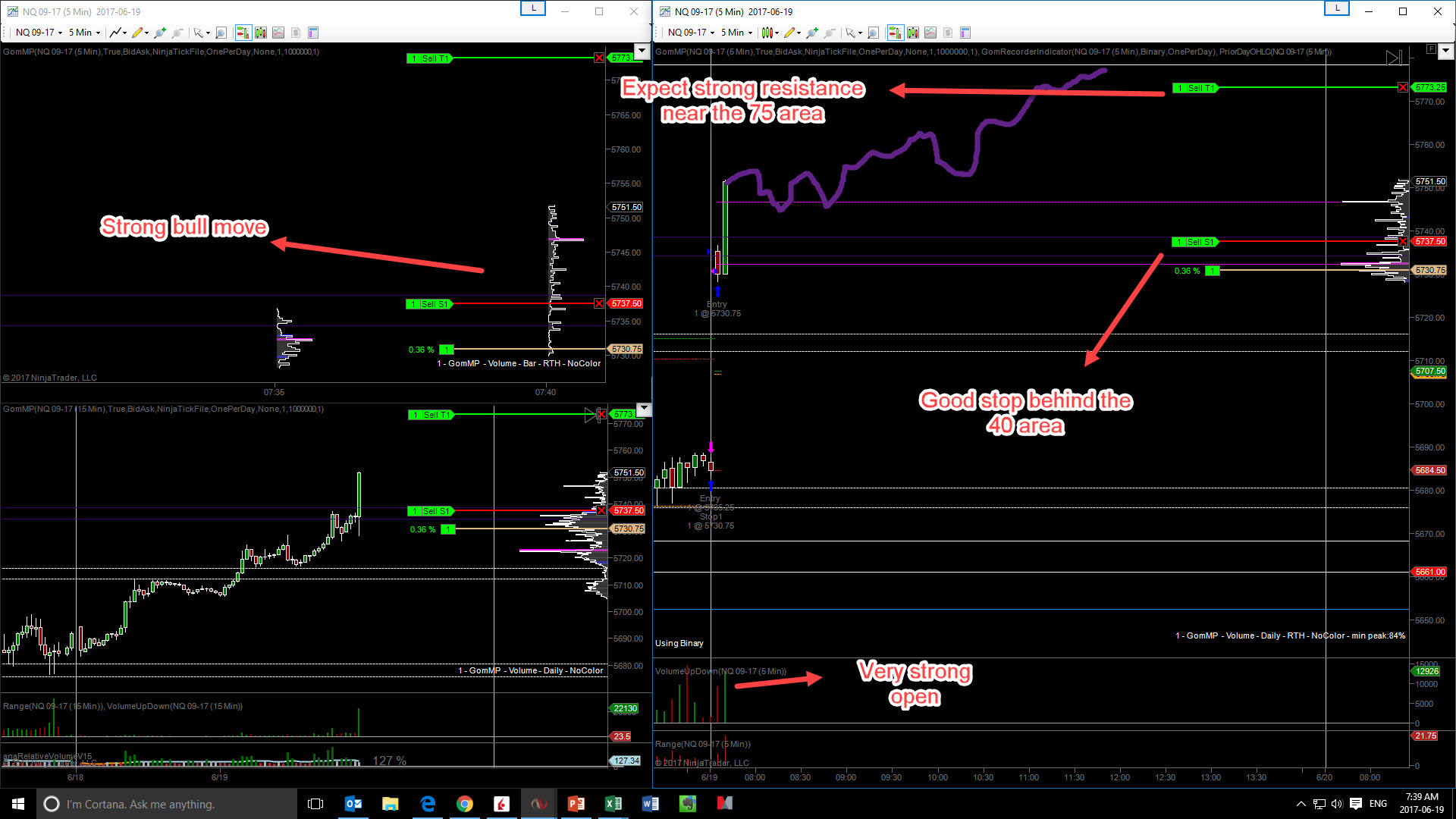Open the volume control in system tray
This screenshot has height=819, width=1456.
tap(1337, 804)
